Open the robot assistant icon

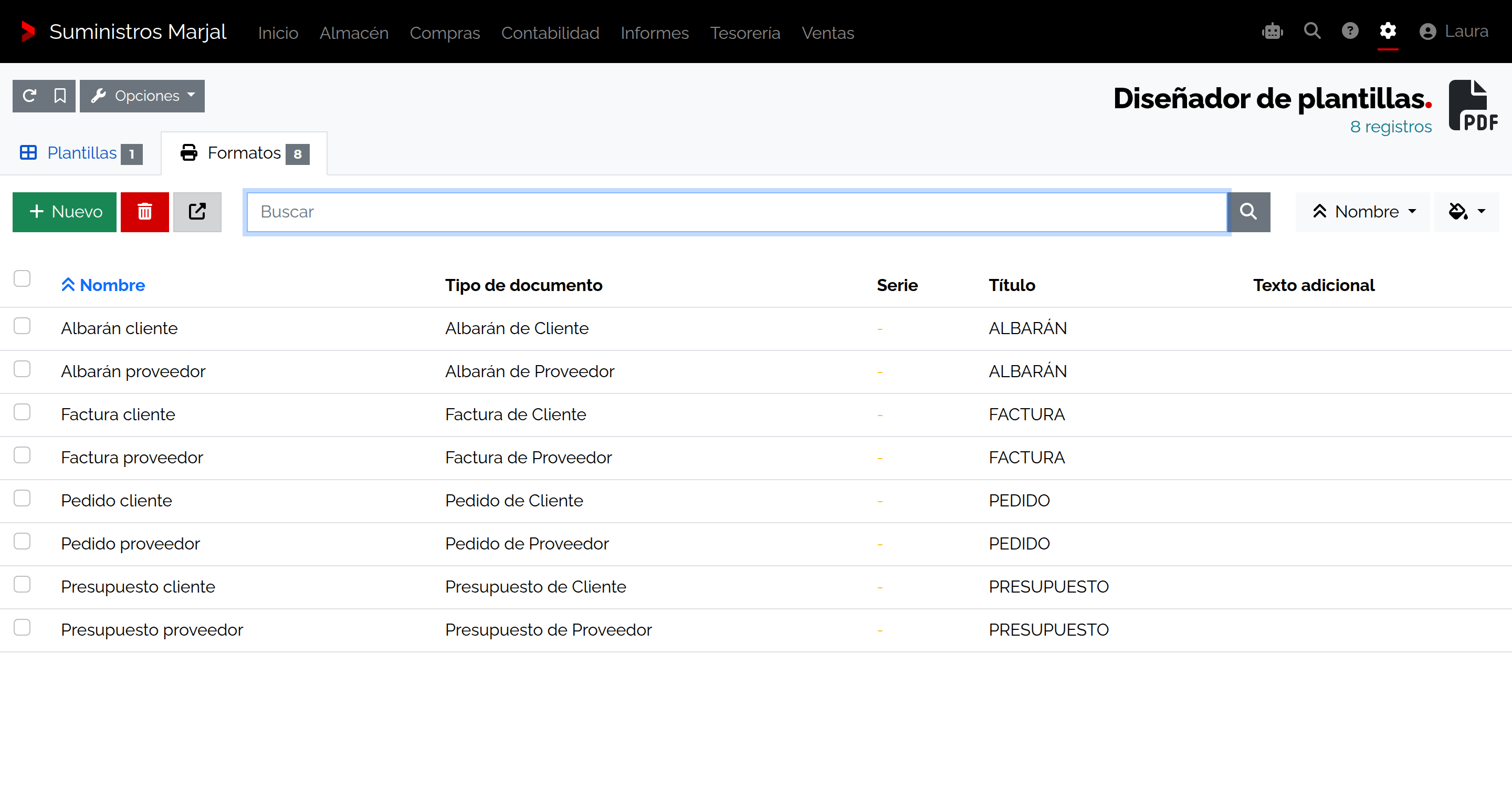pyautogui.click(x=1272, y=31)
